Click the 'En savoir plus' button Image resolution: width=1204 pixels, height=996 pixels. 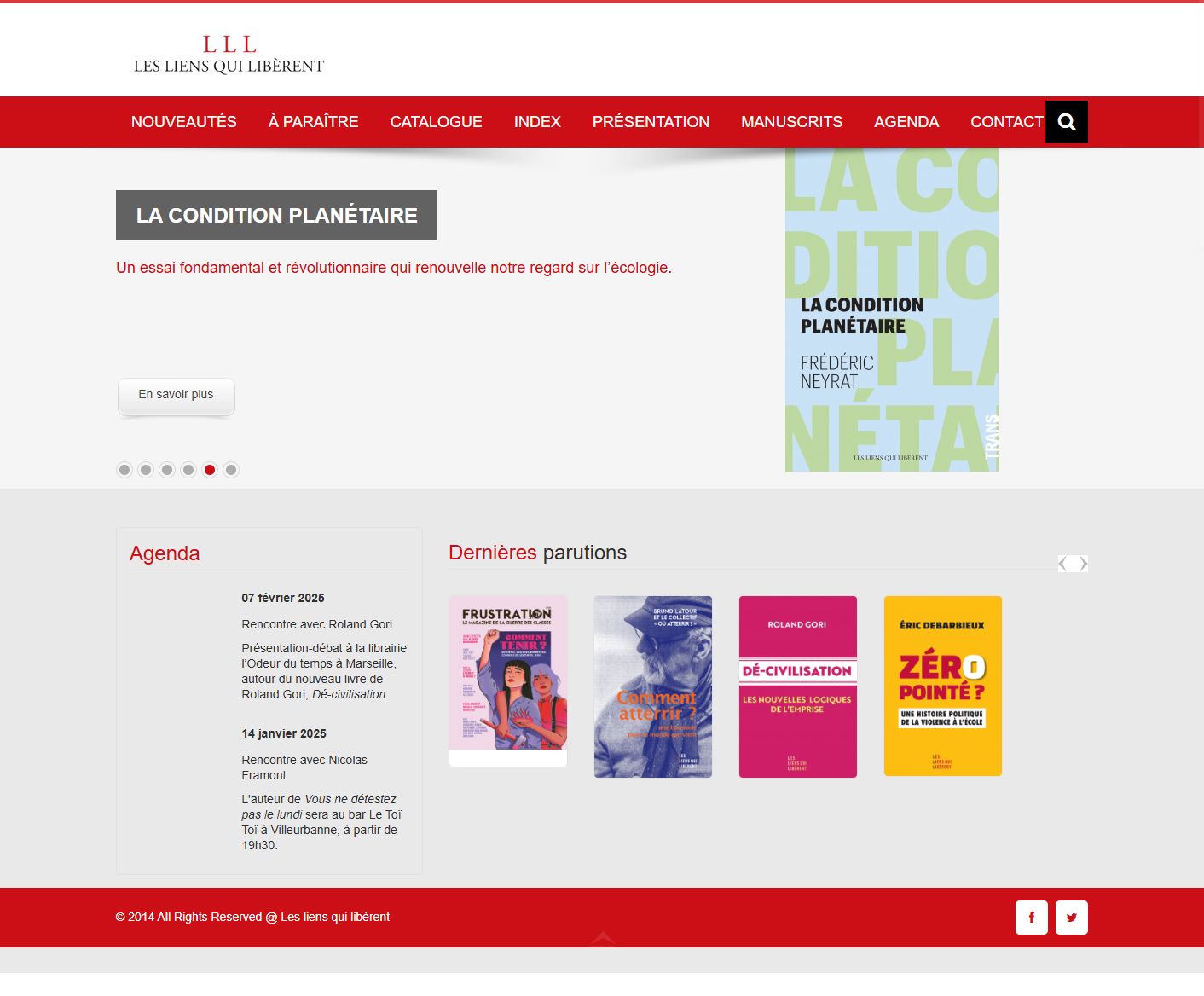pos(176,395)
